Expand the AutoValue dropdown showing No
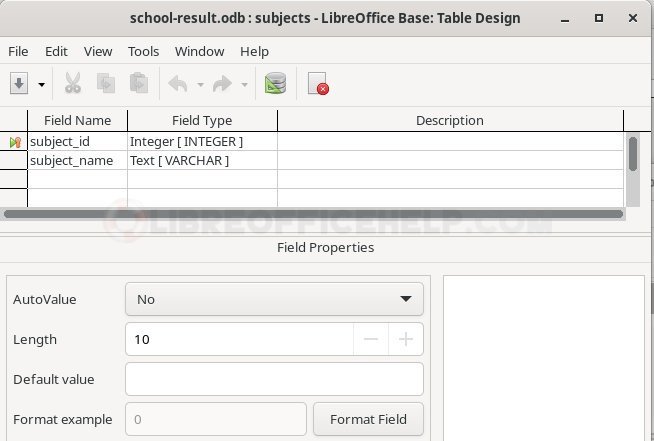 274,299
